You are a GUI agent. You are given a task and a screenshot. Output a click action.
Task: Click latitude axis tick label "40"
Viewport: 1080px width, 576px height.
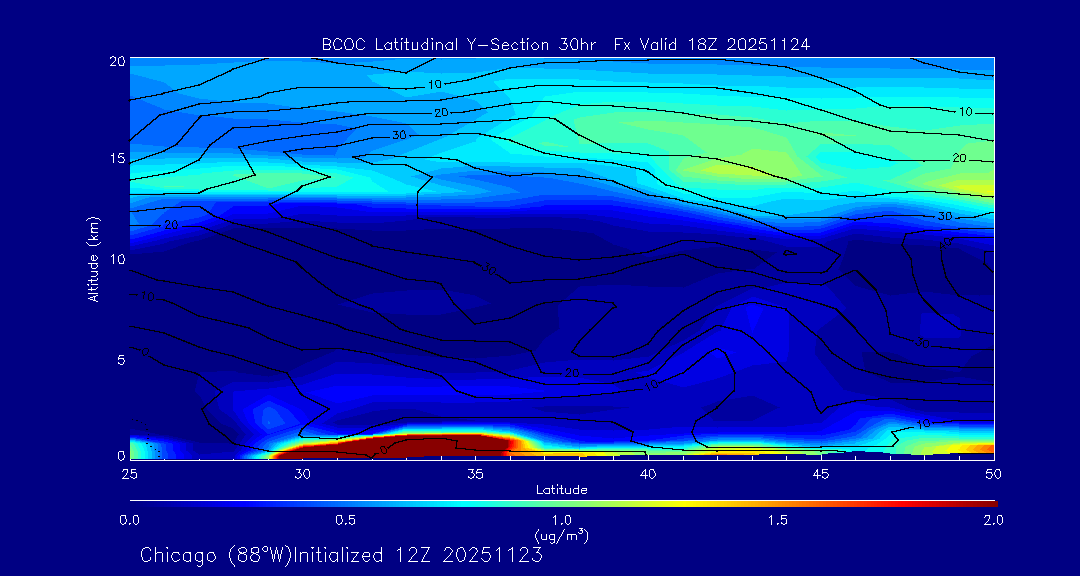pyautogui.click(x=647, y=473)
